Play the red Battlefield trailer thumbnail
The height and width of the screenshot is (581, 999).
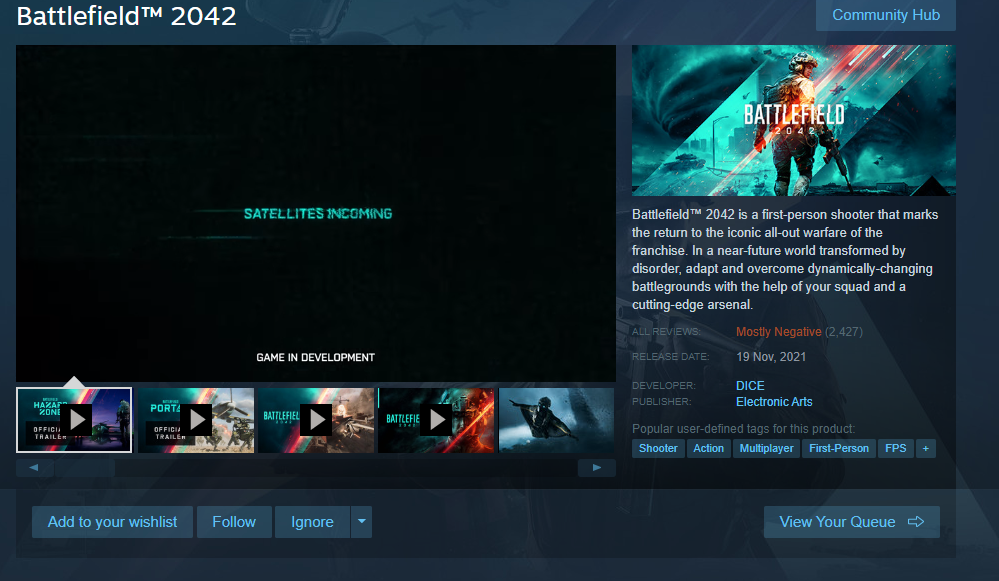436,420
